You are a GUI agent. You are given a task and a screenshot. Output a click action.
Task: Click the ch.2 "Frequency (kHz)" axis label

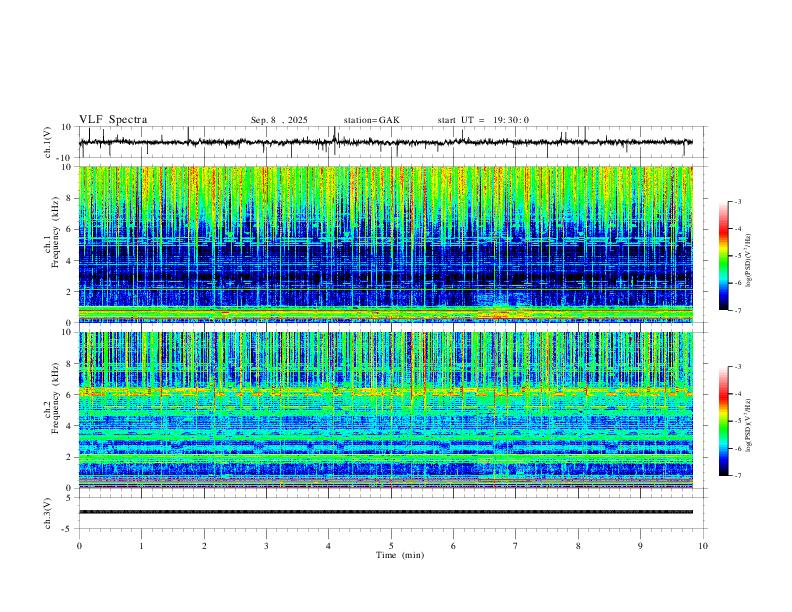(x=56, y=398)
